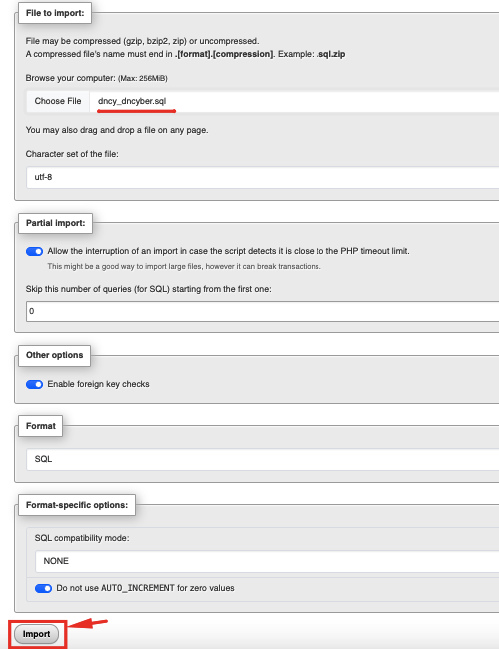Click the Import button
The width and height of the screenshot is (499, 649).
[x=36, y=634]
